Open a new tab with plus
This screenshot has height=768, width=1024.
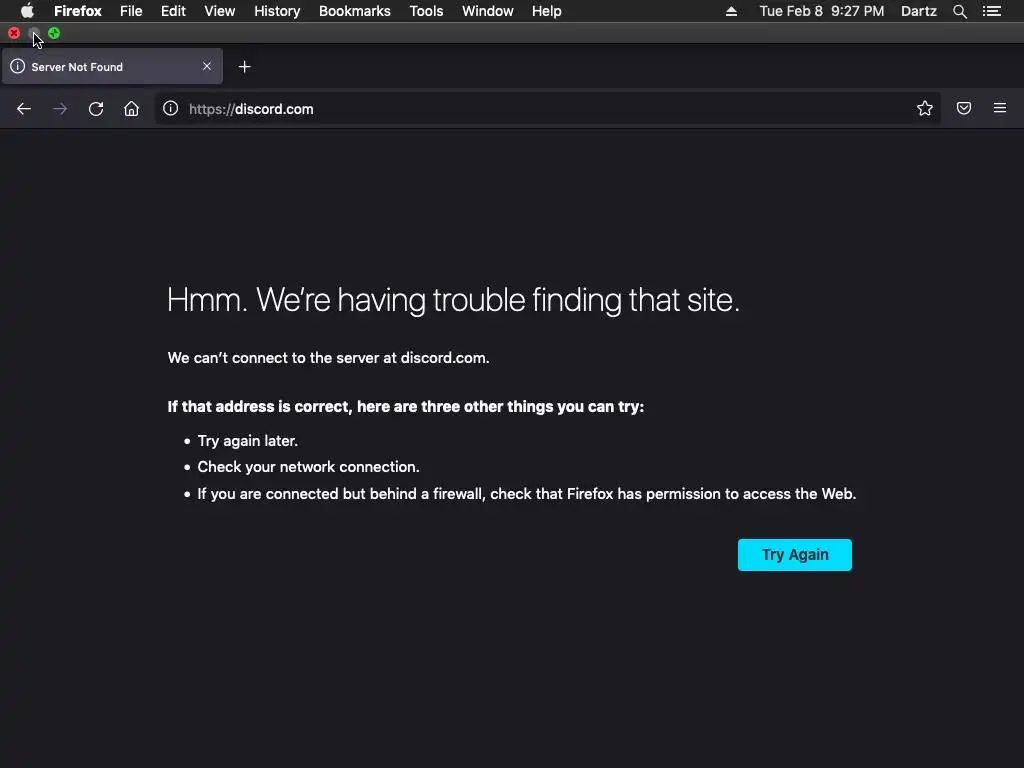tap(244, 67)
